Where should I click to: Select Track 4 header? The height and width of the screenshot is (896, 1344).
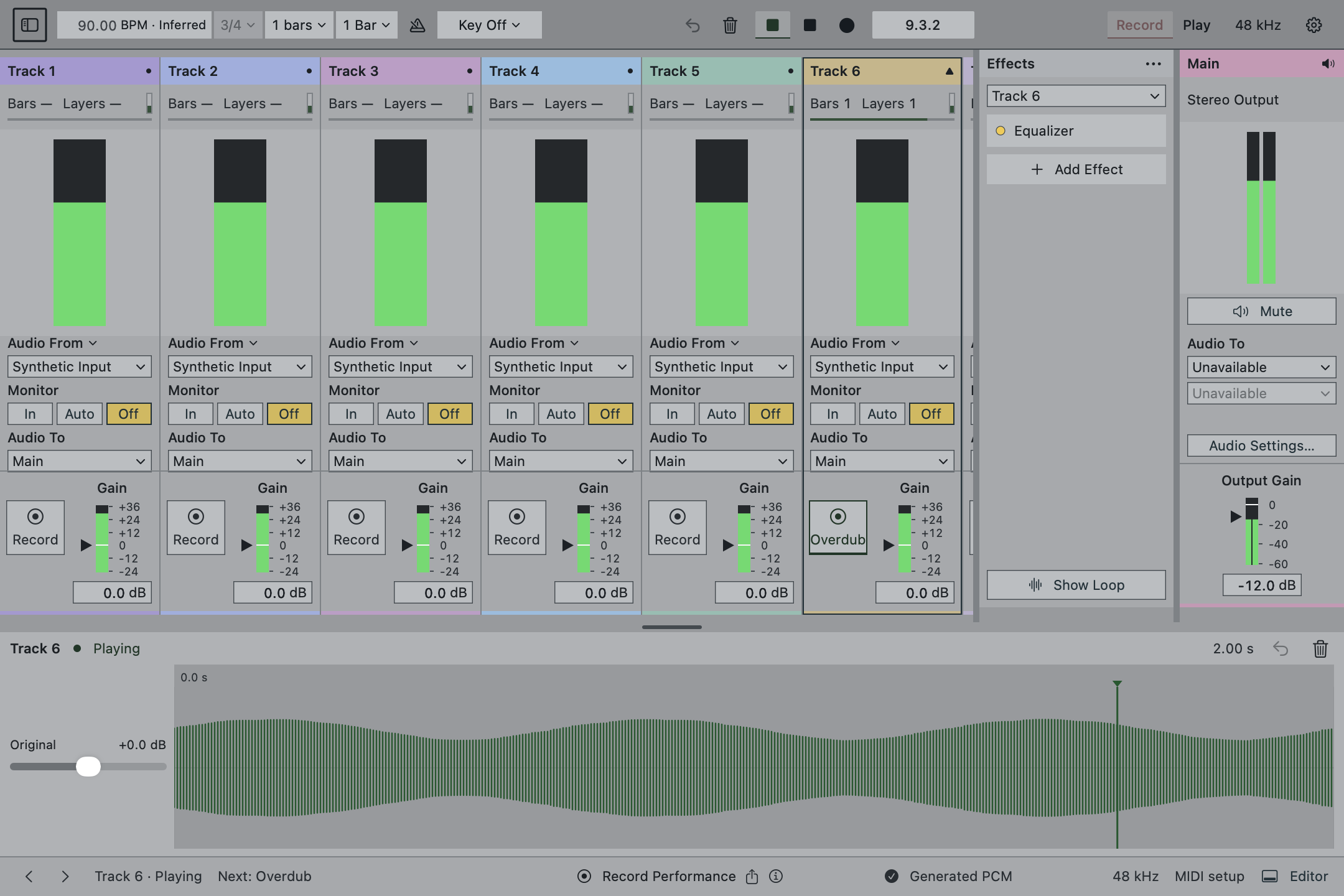point(561,71)
